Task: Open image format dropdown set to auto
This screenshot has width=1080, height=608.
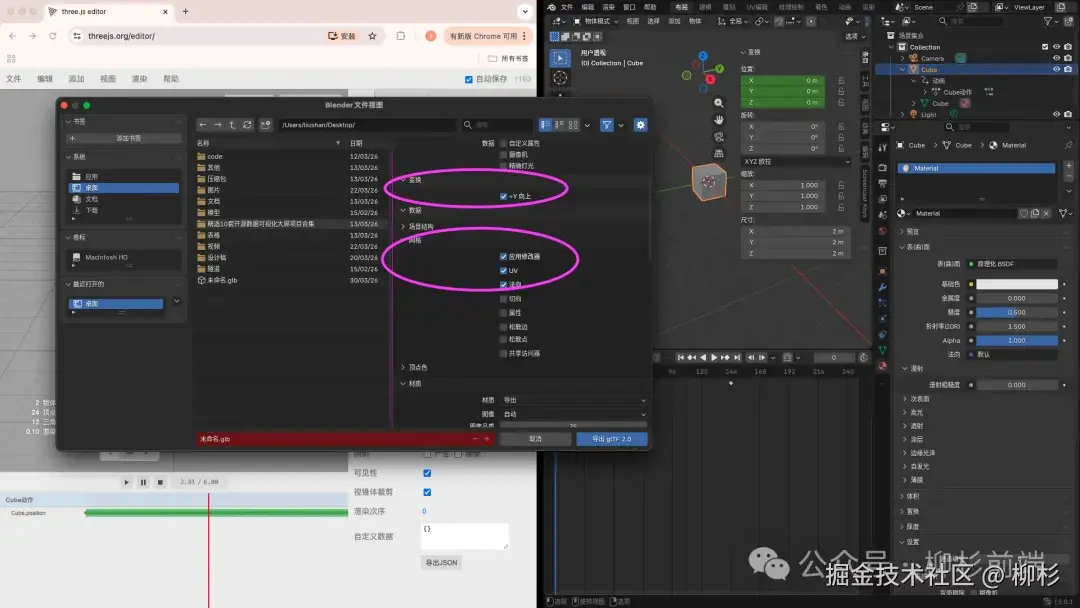Action: [574, 414]
